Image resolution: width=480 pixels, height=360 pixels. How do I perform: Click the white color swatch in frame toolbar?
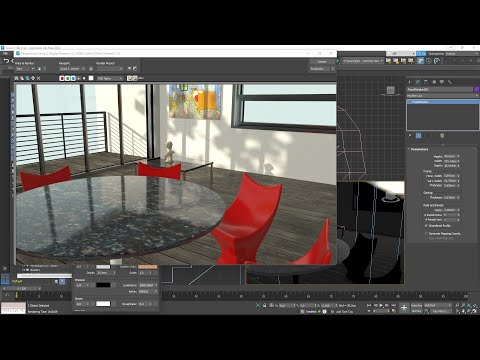click(91, 78)
